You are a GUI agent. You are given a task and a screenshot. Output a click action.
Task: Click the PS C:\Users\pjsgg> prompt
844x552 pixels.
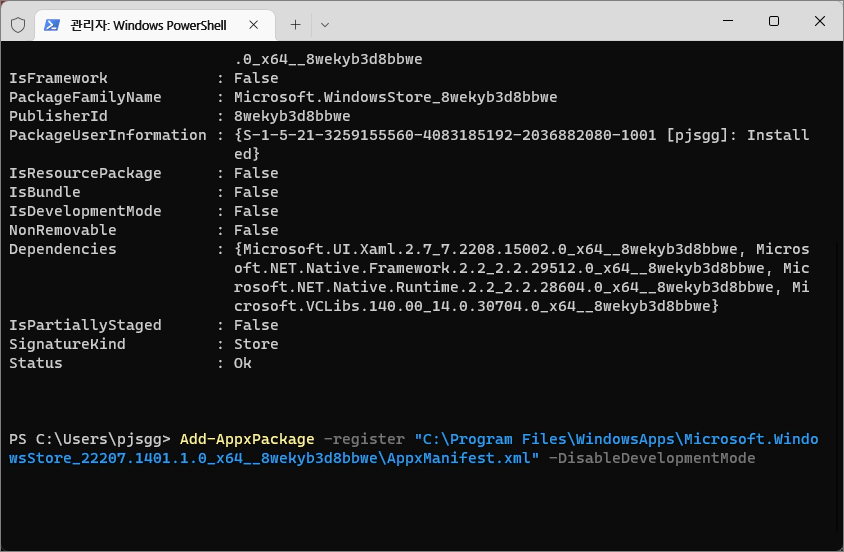[90, 439]
